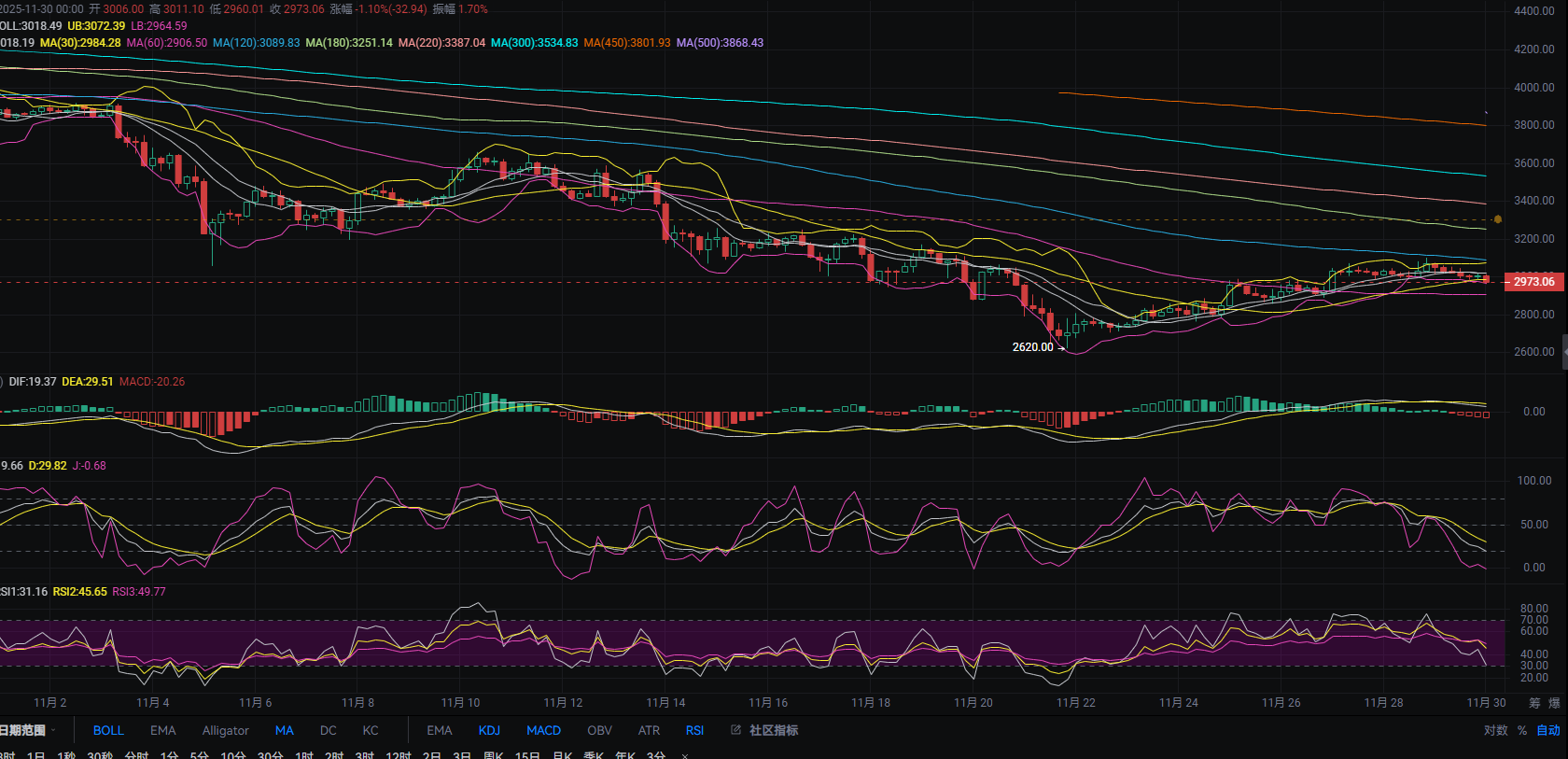Open the 爆 liquidation icon

click(x=1554, y=703)
